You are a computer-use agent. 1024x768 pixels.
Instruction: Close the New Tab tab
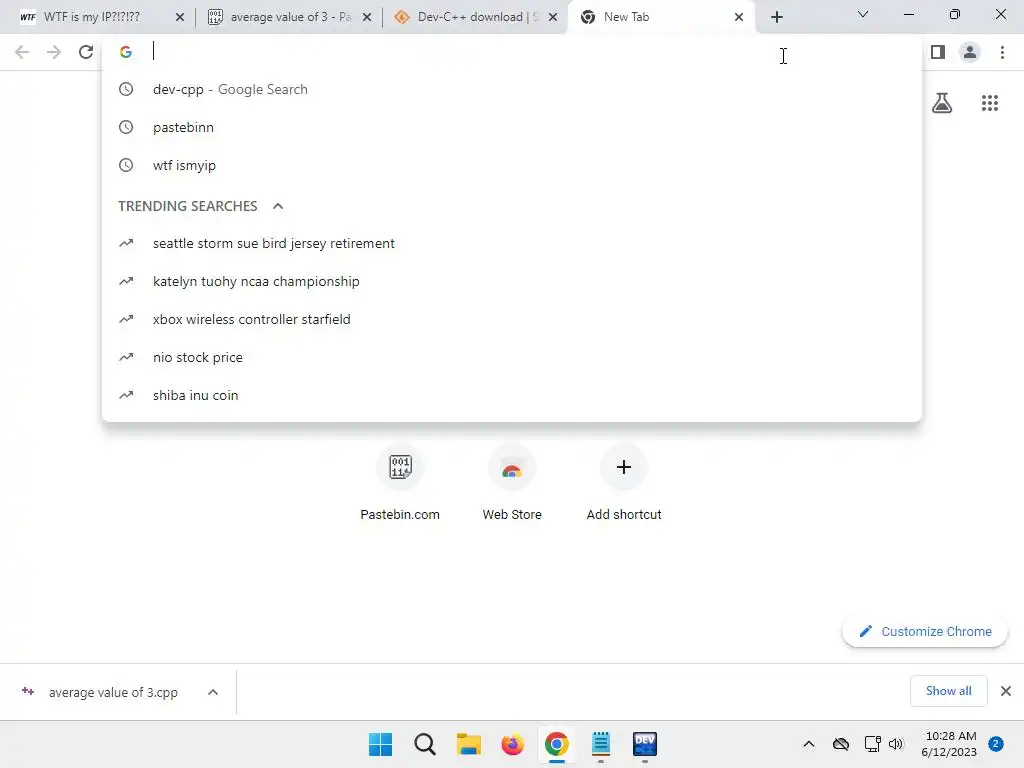(x=739, y=18)
